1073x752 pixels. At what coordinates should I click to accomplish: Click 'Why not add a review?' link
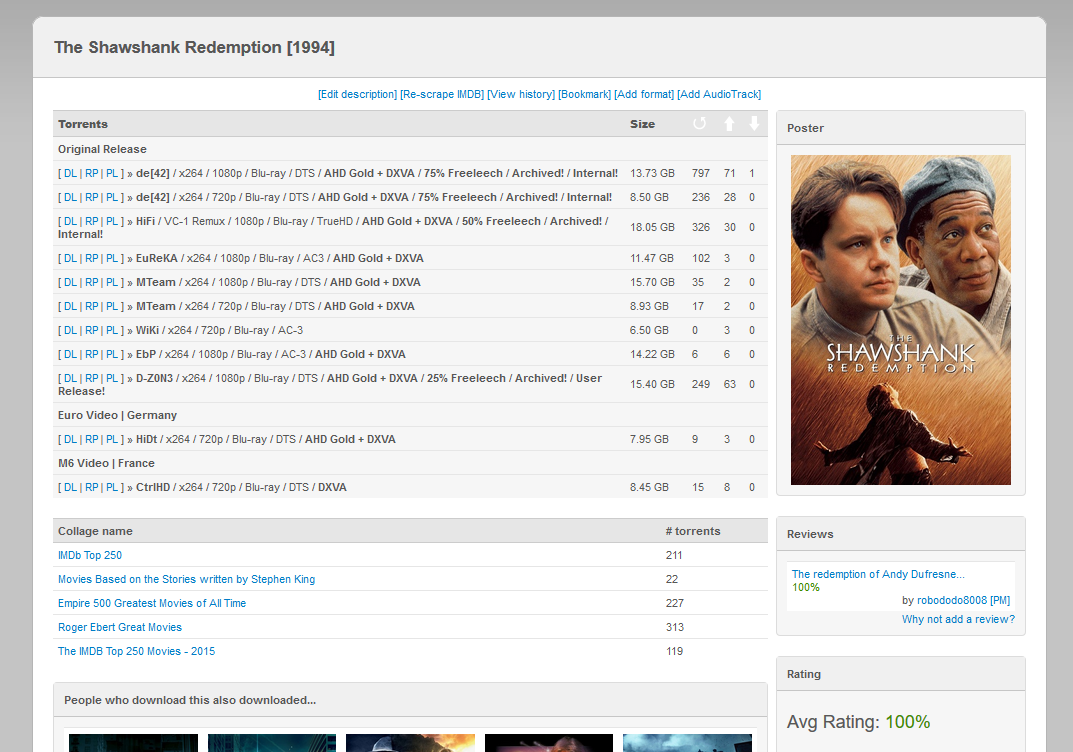click(x=958, y=619)
